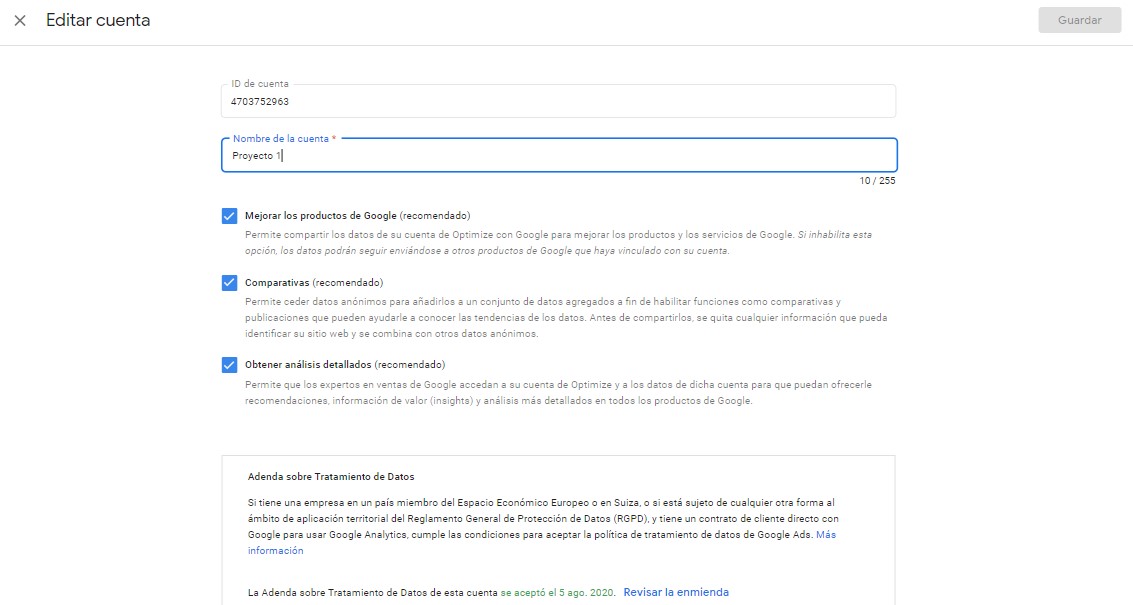This screenshot has width=1133, height=605.
Task: Click the Obtener análisis detallados label text
Action: click(x=345, y=365)
